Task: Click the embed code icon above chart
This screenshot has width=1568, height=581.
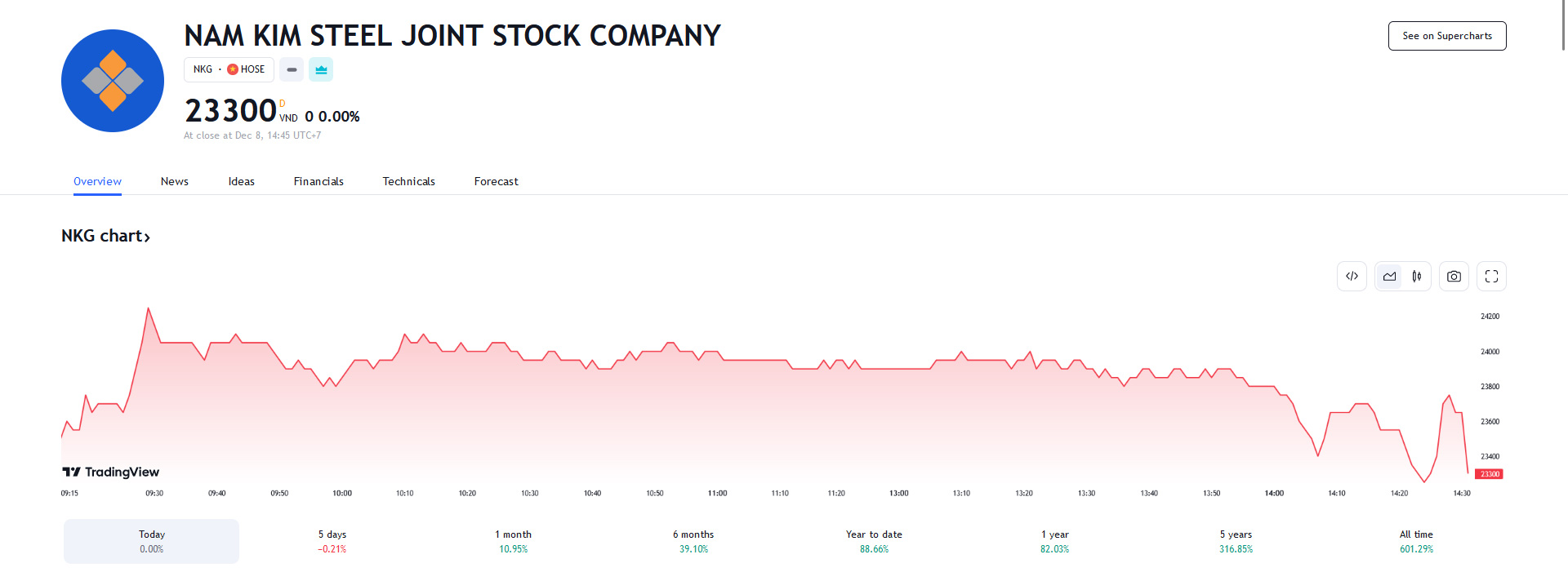Action: point(1352,277)
